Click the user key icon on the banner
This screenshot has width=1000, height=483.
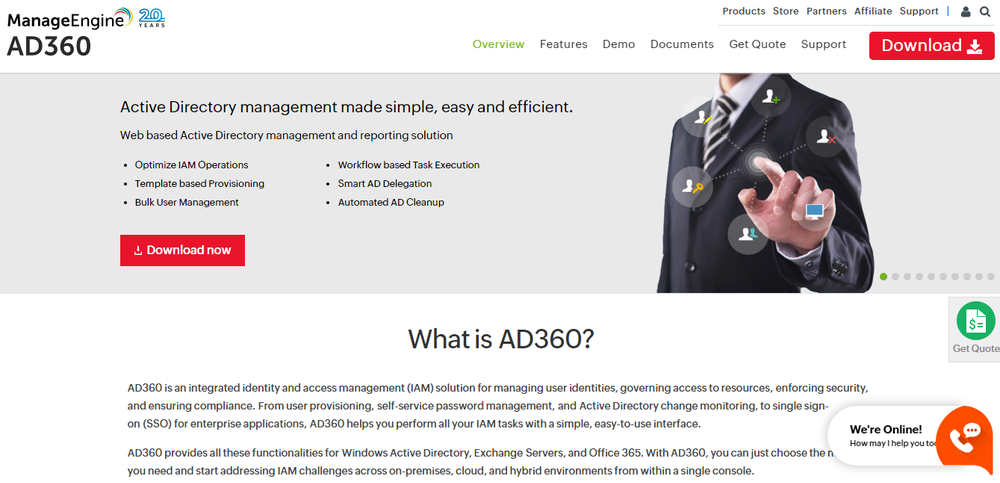click(x=692, y=186)
